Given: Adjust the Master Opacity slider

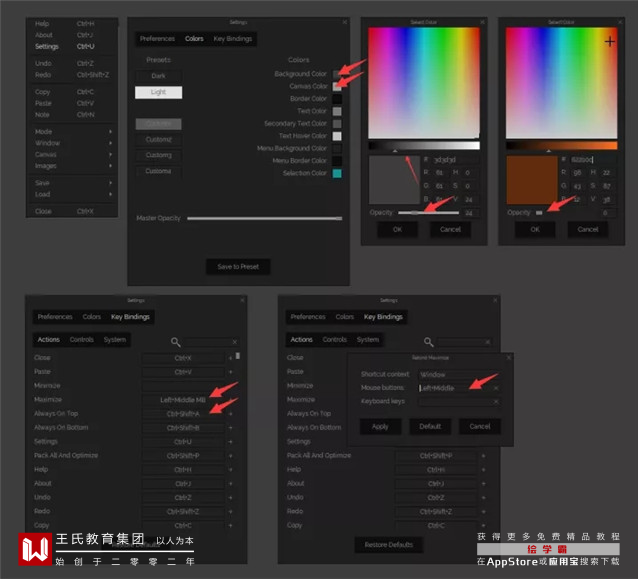Looking at the screenshot, I should [264, 218].
